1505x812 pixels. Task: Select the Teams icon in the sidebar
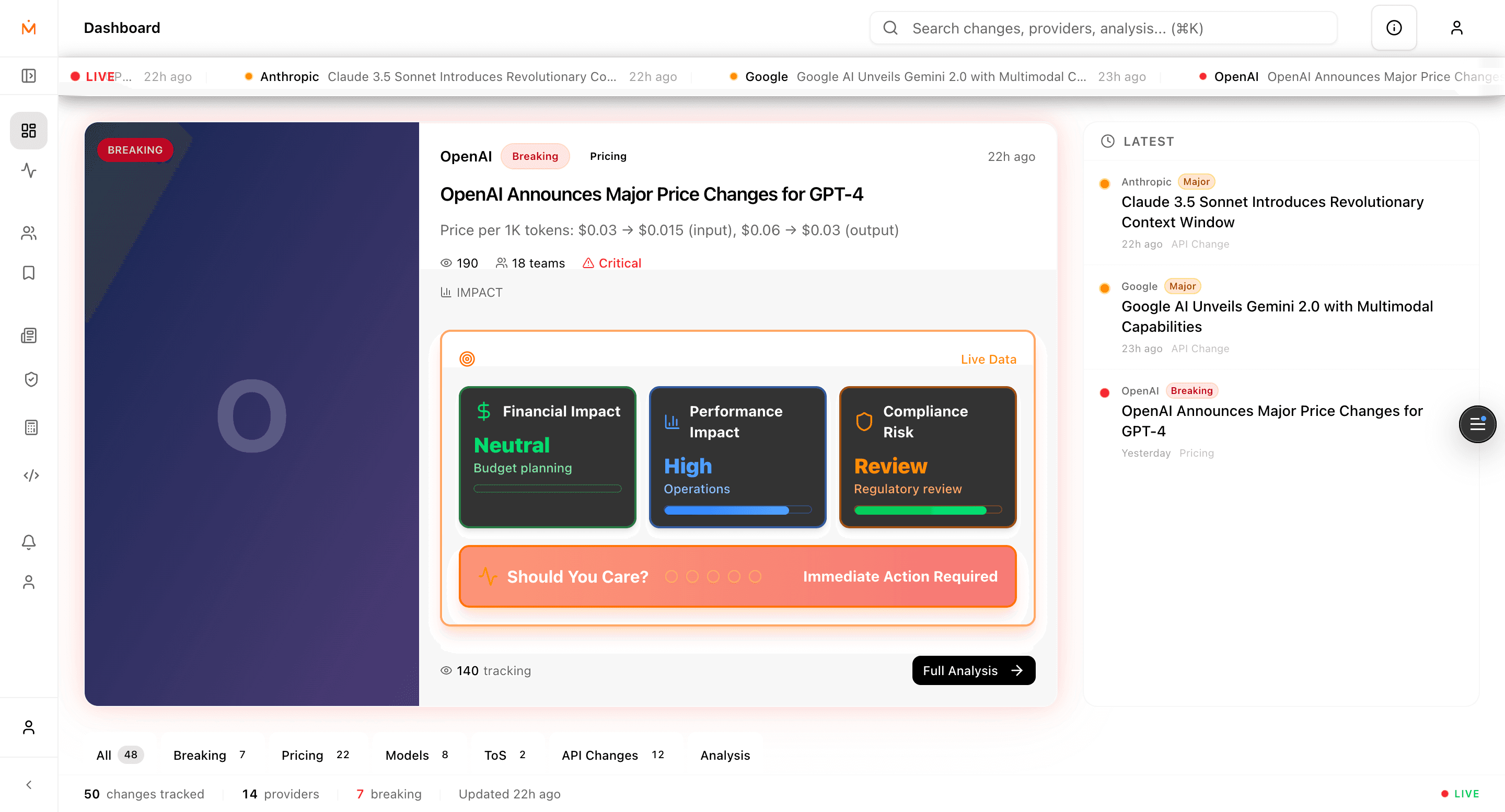[x=29, y=233]
